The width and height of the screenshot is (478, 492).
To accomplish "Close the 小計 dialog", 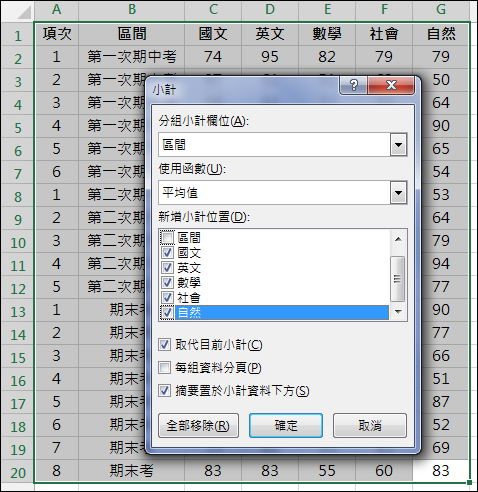I will click(391, 85).
